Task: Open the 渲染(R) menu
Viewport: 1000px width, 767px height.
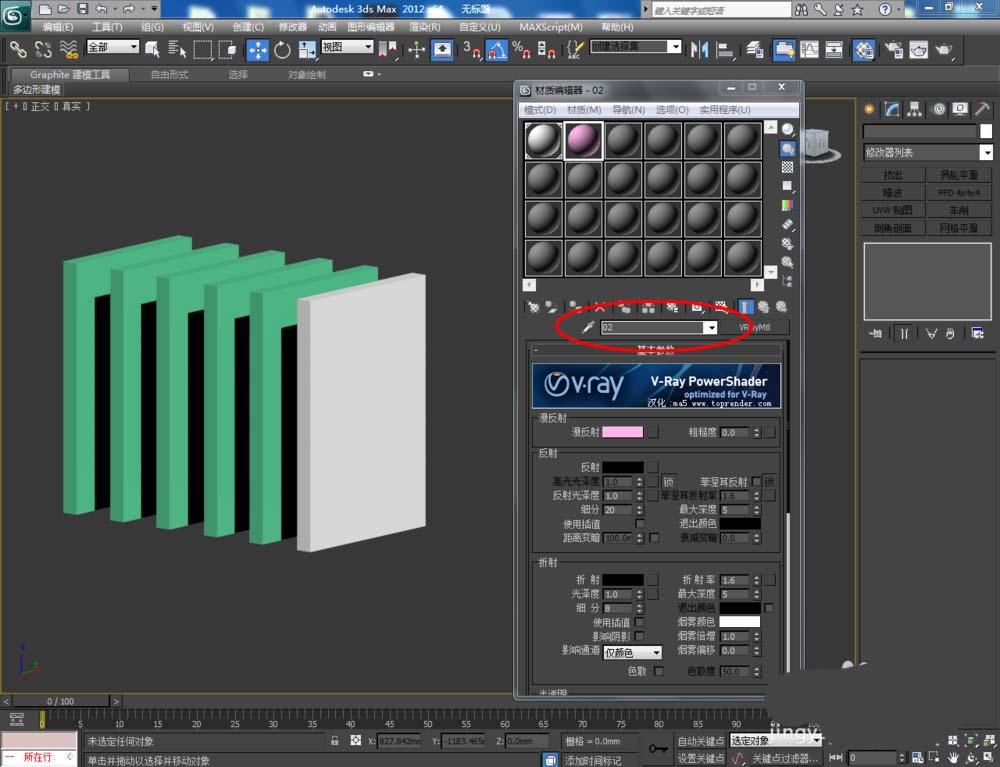Action: pos(426,27)
